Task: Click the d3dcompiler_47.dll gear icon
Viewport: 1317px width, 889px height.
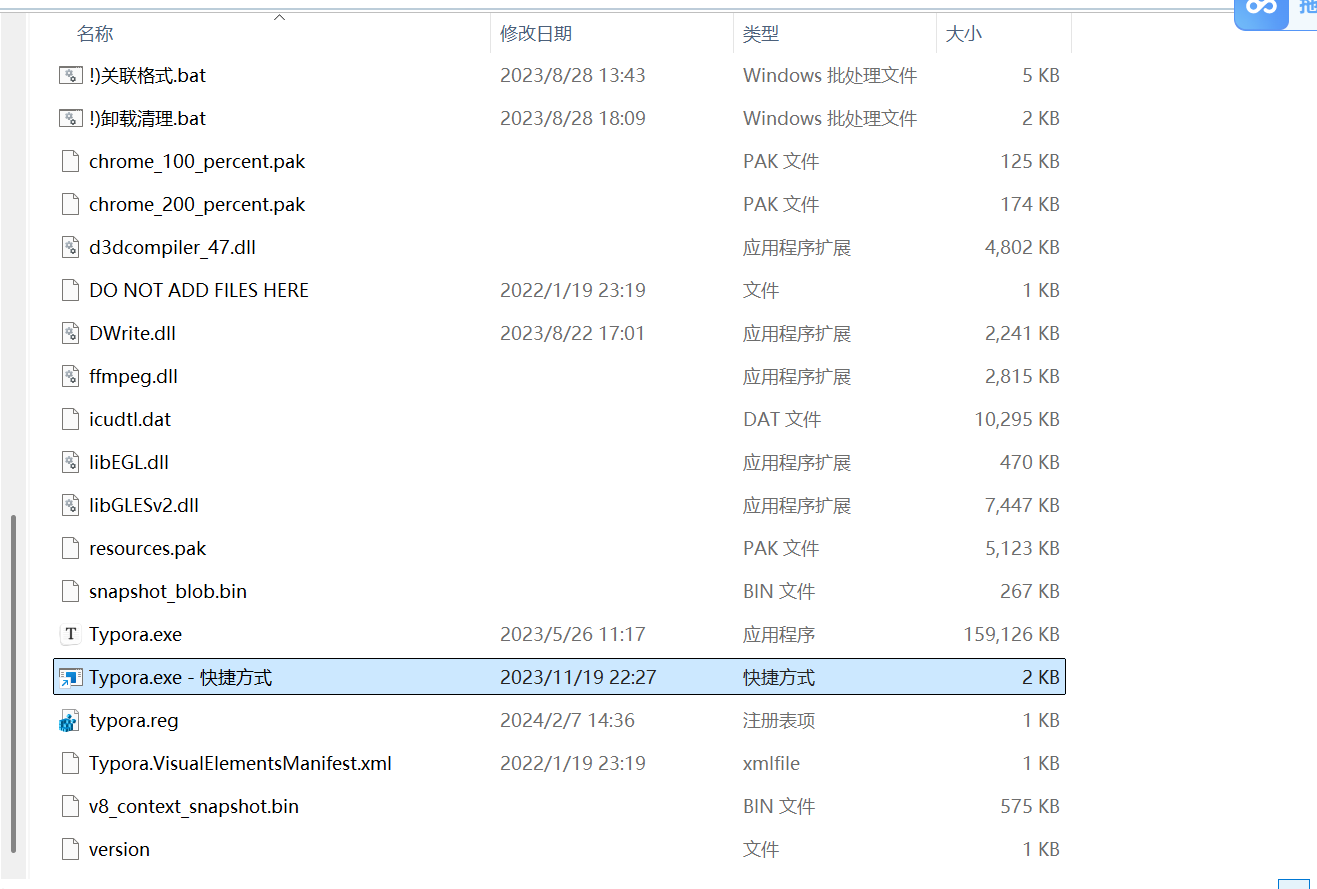Action: click(70, 247)
